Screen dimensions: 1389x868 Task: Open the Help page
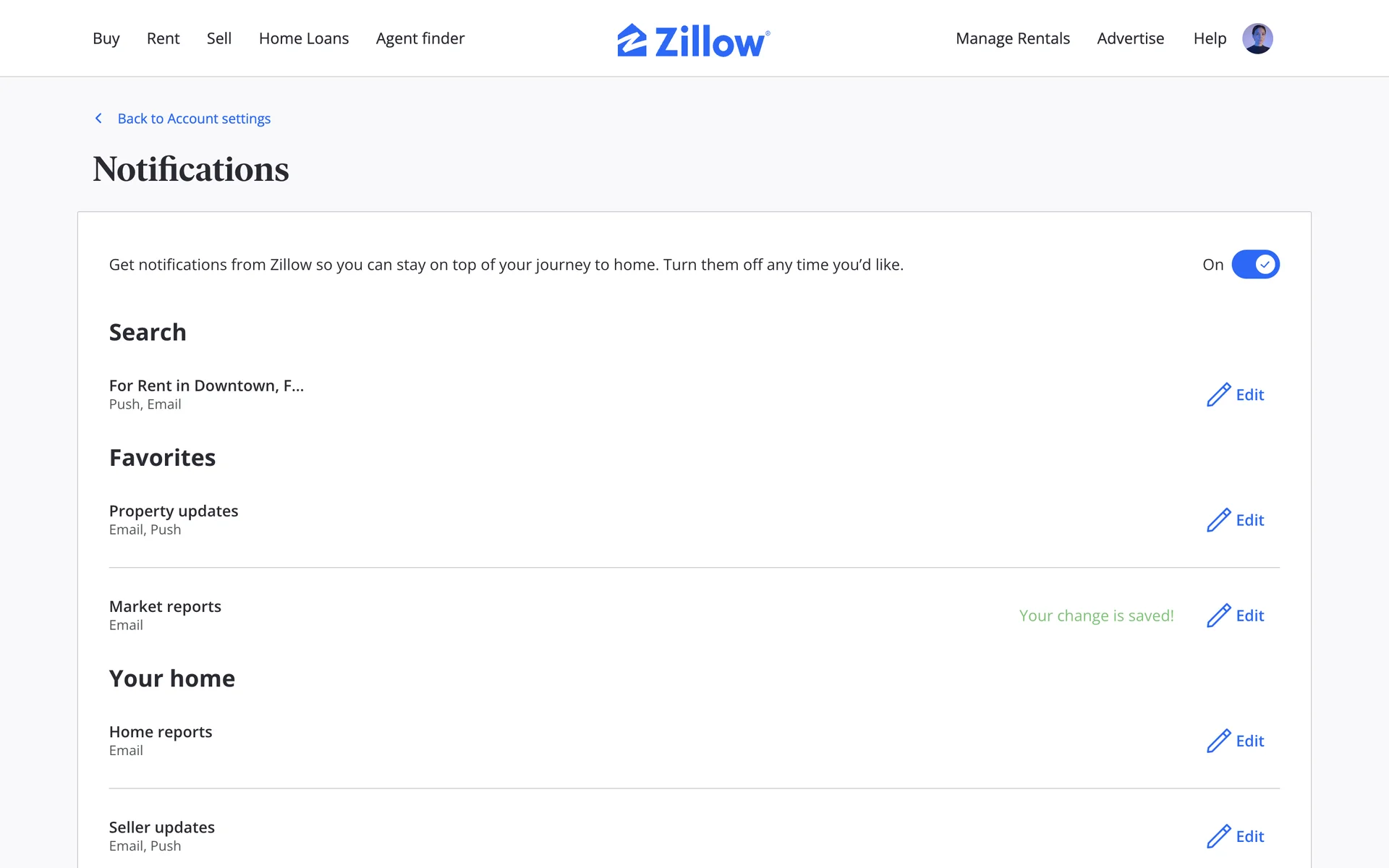pyautogui.click(x=1210, y=38)
